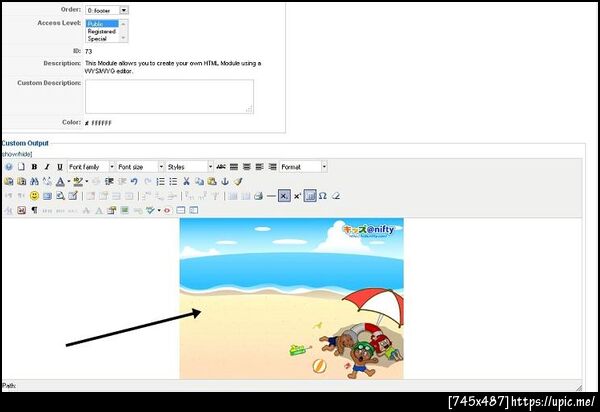Insert a numbered list
The width and height of the screenshot is (600, 412).
tap(161, 181)
